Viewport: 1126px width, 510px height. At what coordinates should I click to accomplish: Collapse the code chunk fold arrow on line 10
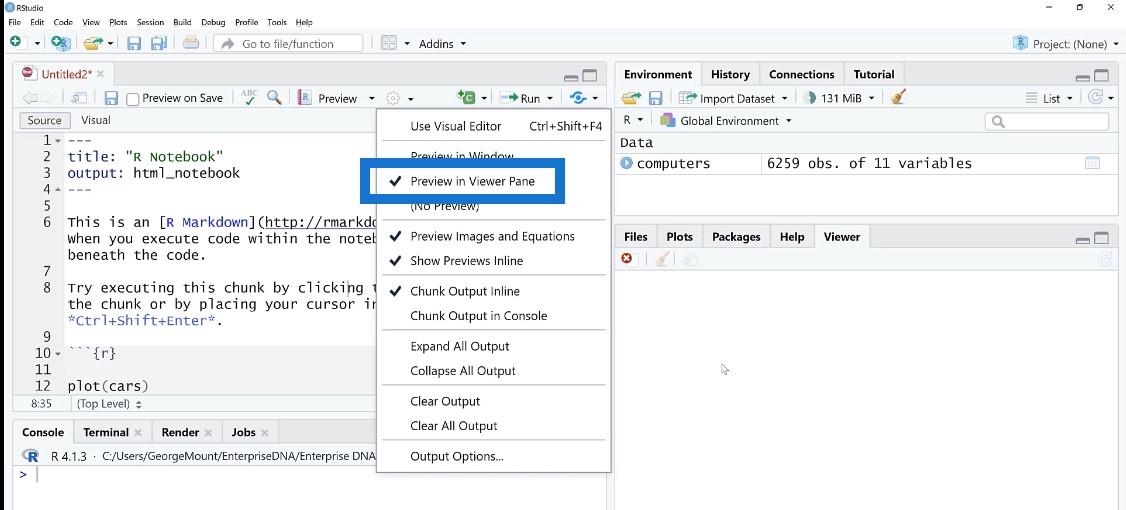tap(58, 354)
